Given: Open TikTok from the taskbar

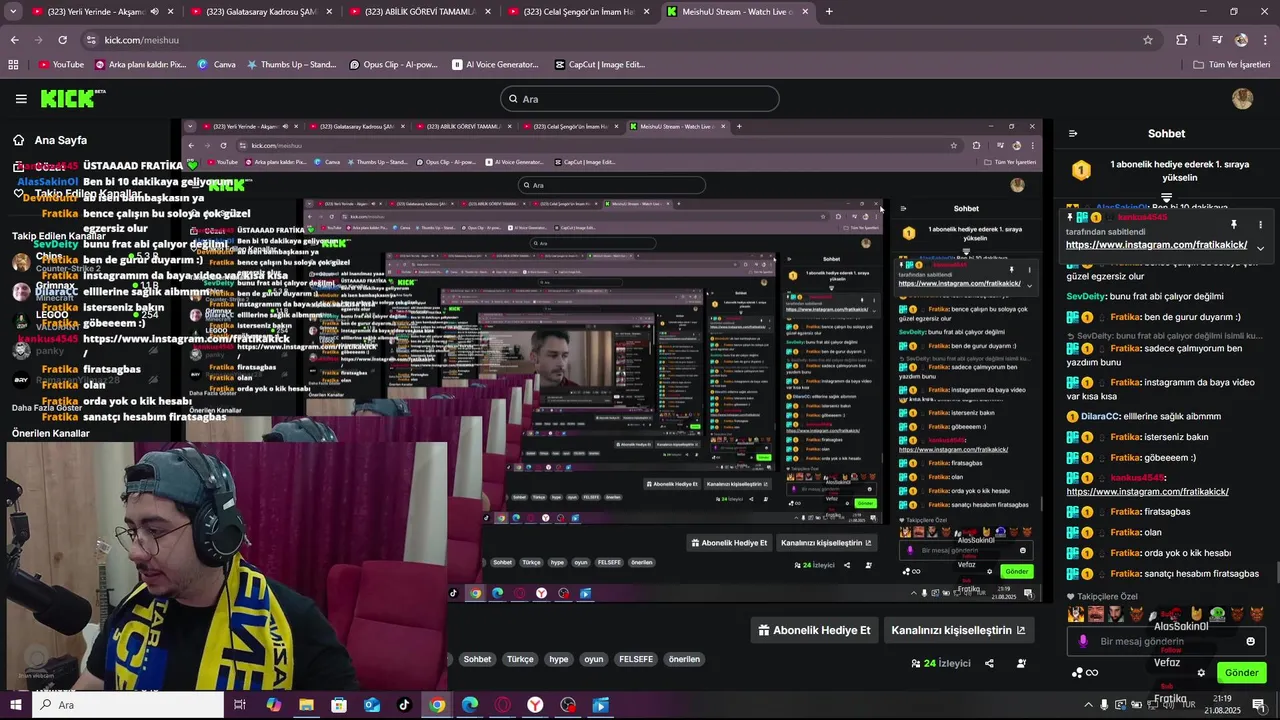Looking at the screenshot, I should 404,705.
